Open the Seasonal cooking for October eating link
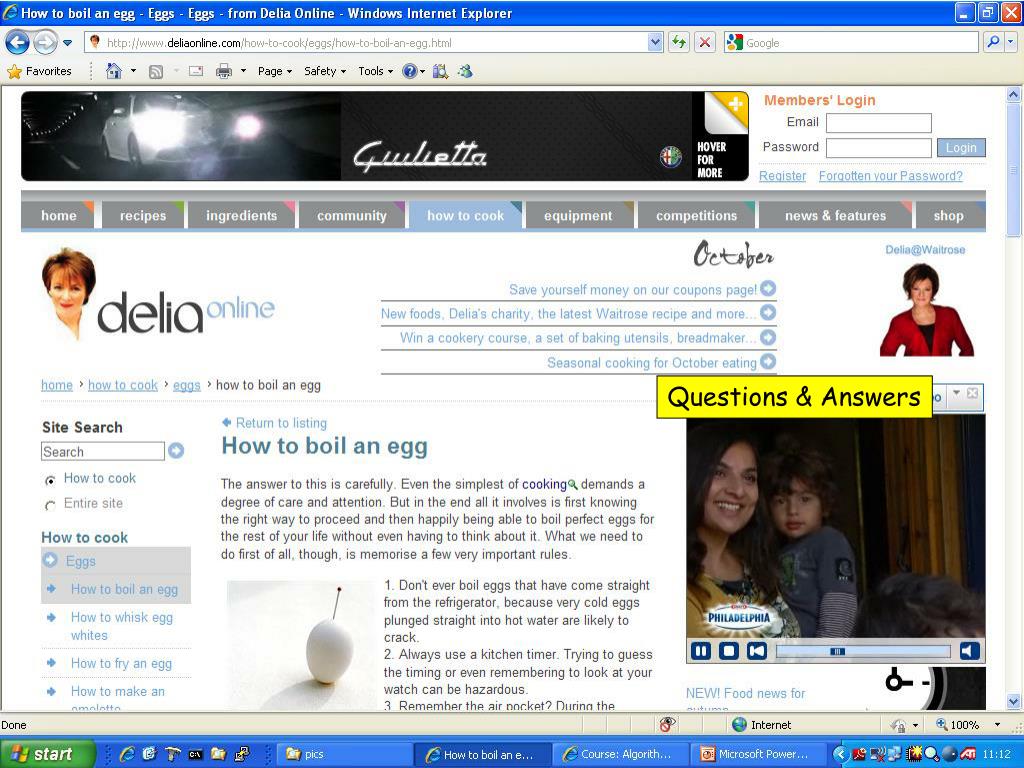Screen dimensions: 1024x768 (x=652, y=362)
